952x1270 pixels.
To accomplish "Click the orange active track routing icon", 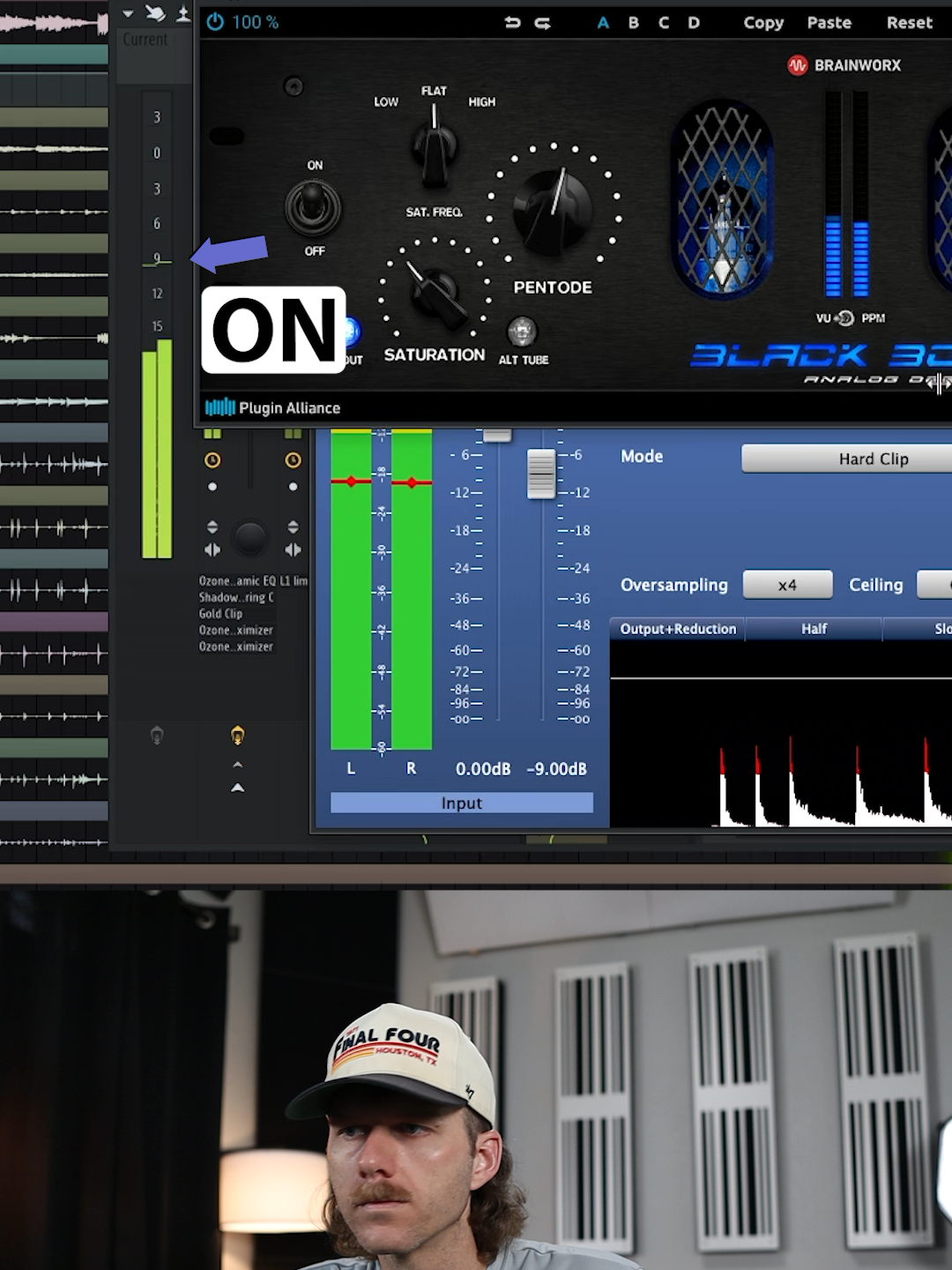I will [x=237, y=734].
